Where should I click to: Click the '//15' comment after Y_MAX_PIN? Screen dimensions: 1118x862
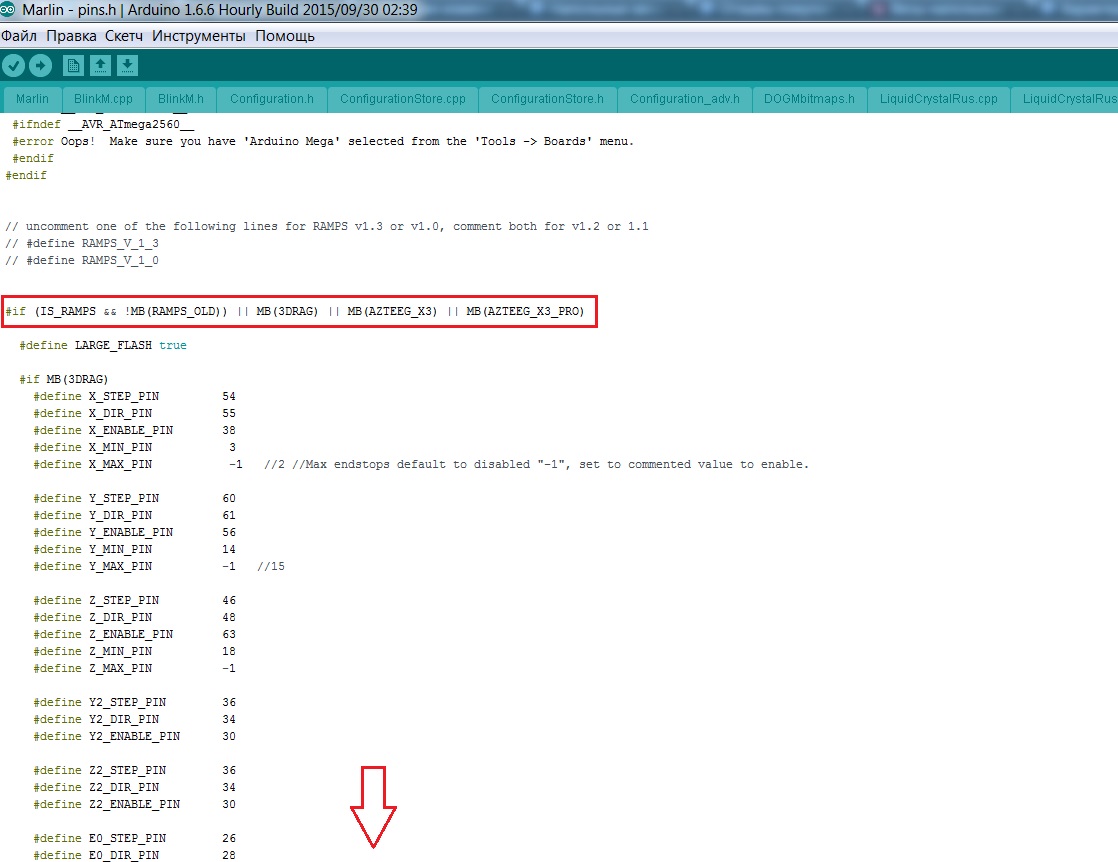(271, 566)
